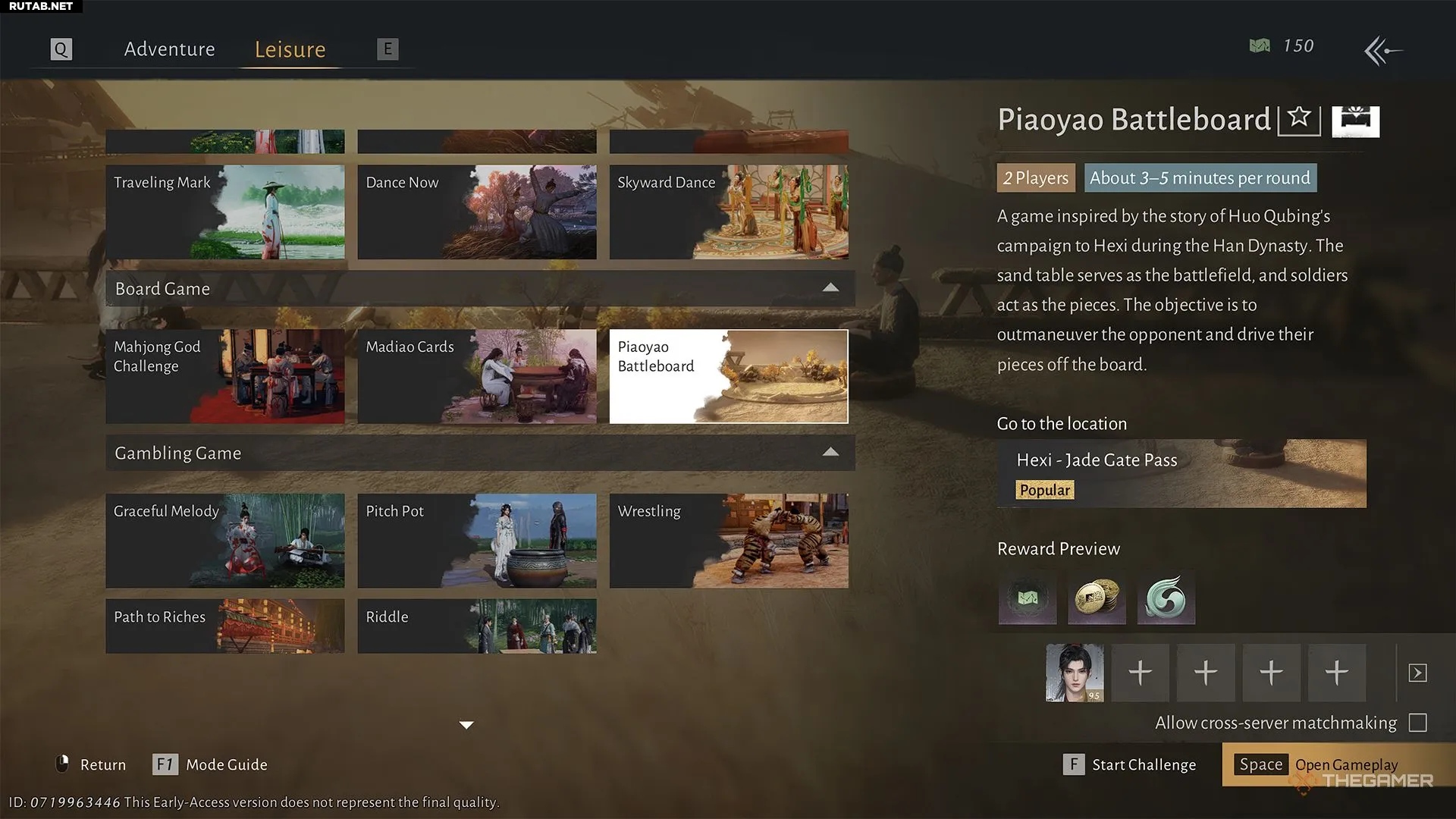The image size is (1456, 819).
Task: Select the copper coins reward icon
Action: coord(1097,598)
